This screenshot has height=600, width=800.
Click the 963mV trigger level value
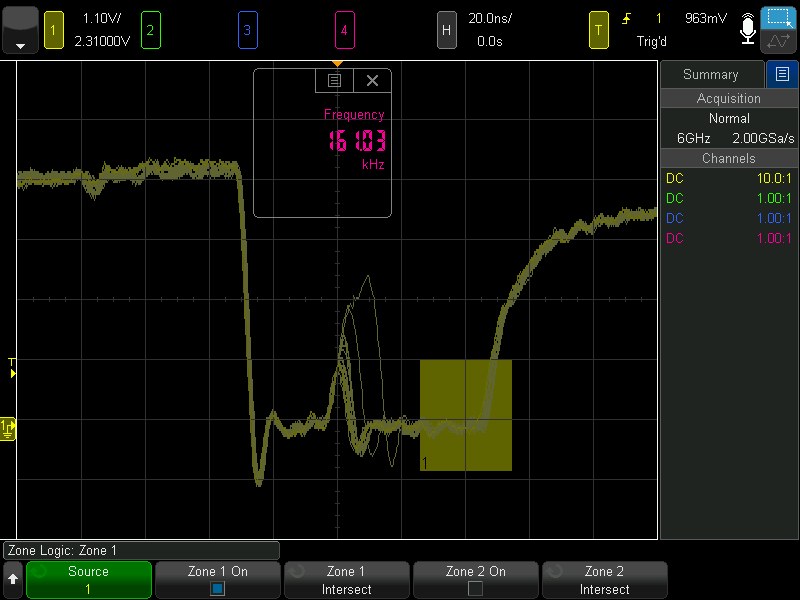[x=706, y=18]
